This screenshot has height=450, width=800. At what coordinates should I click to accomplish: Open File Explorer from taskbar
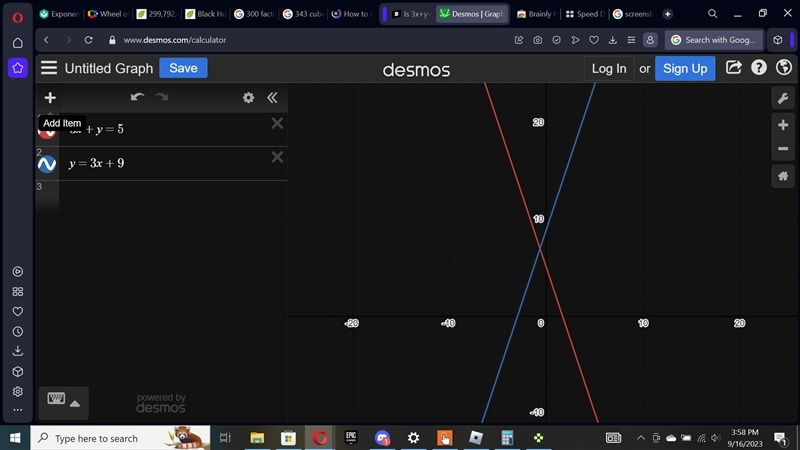pyautogui.click(x=257, y=438)
